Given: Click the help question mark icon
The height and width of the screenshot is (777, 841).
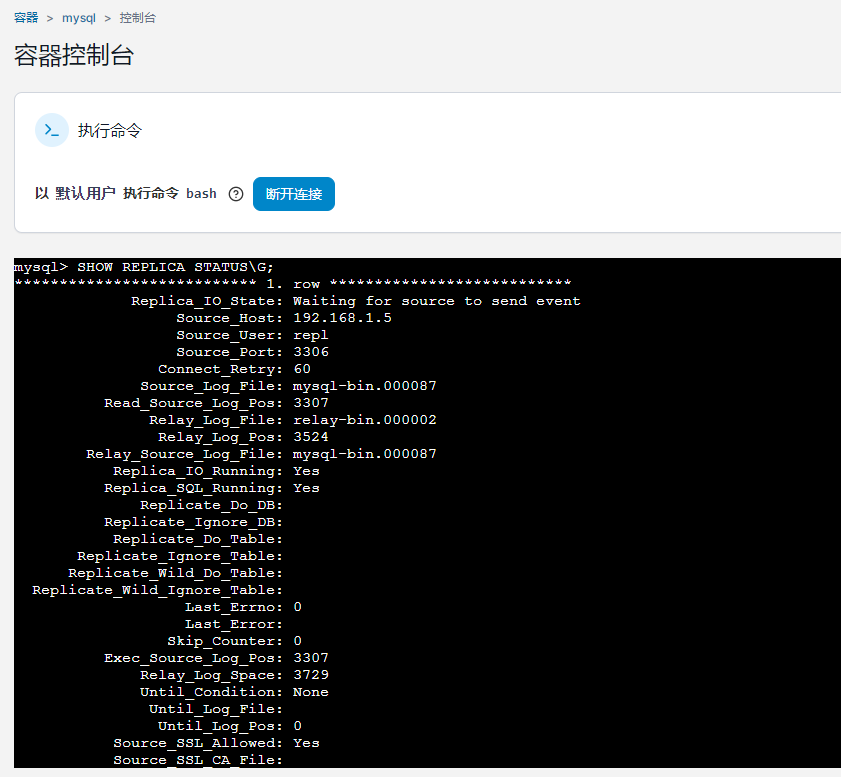Looking at the screenshot, I should 236,194.
